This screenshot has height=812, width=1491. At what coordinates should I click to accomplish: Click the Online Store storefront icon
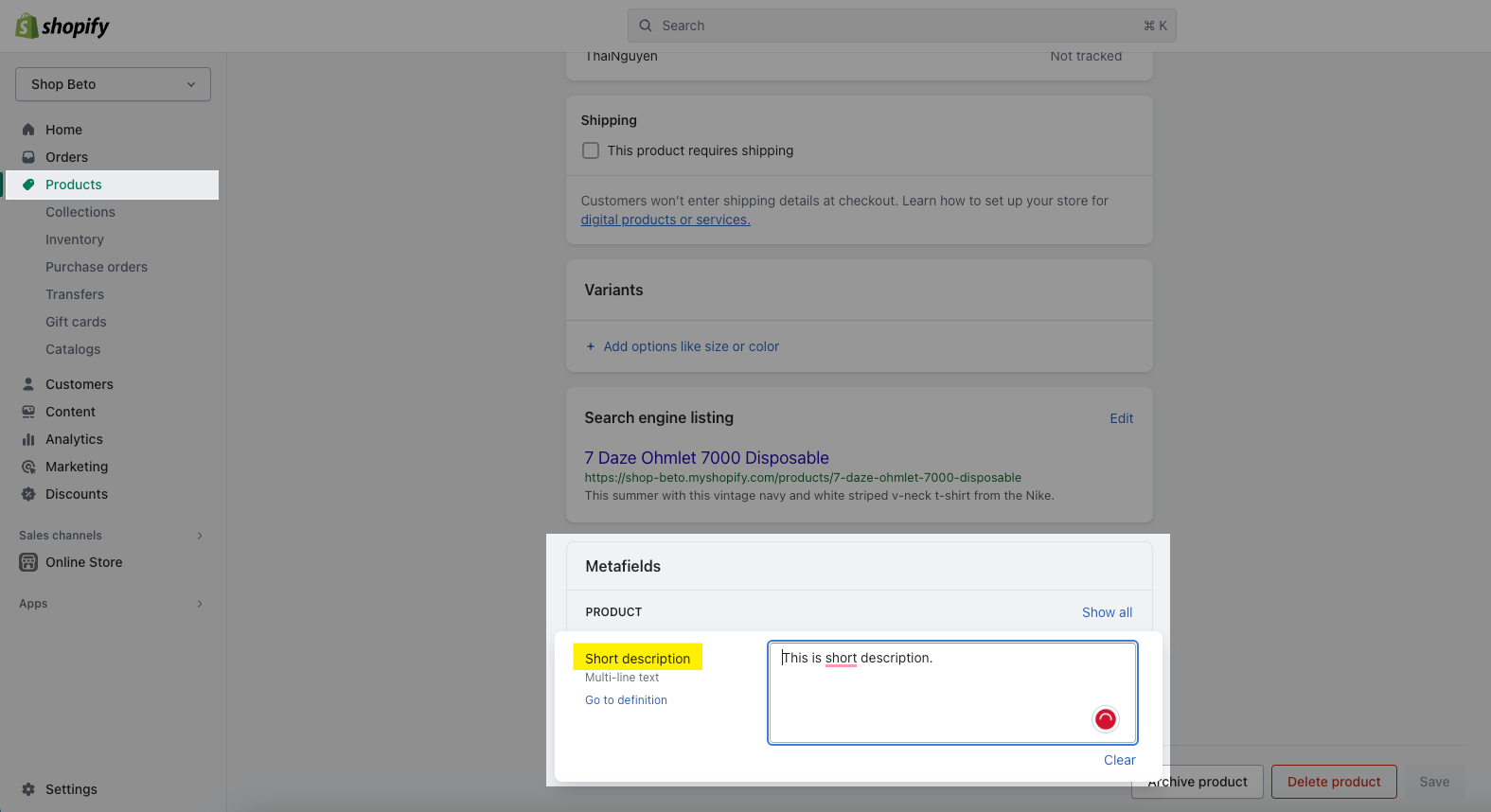(28, 562)
